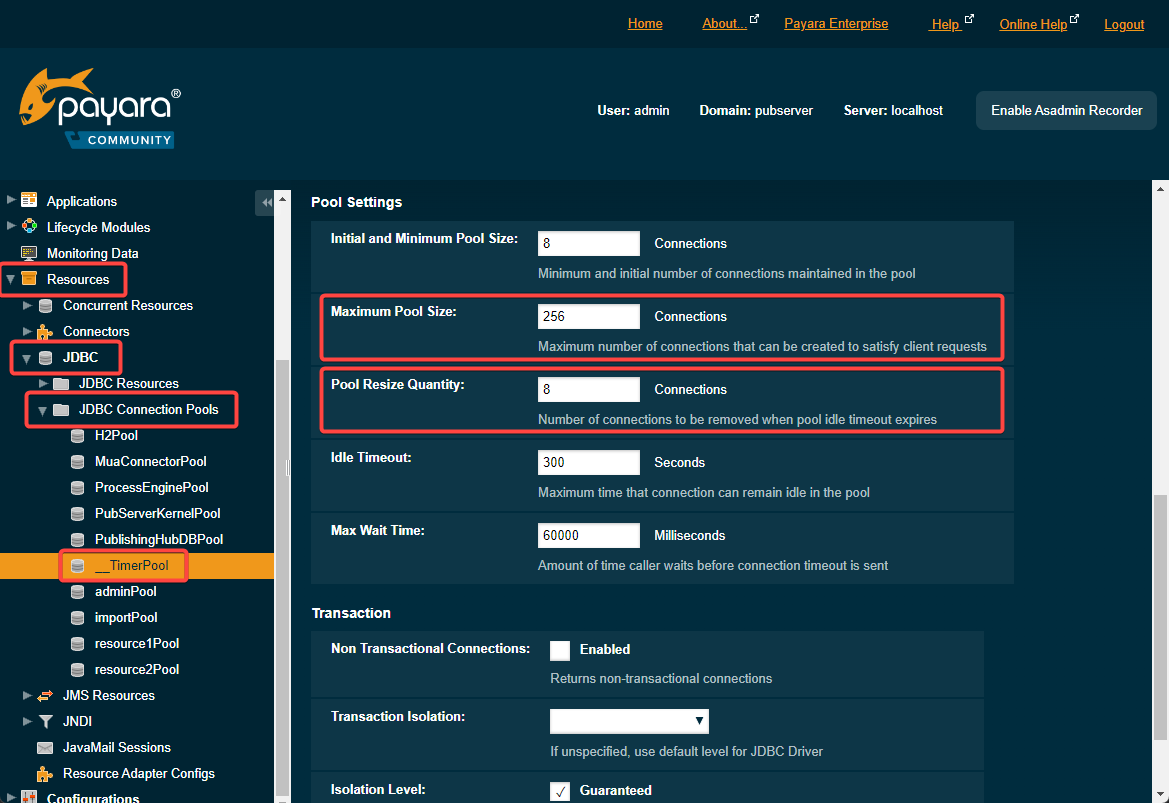The image size is (1169, 803).
Task: Expand the Concurrent Resources node
Action: 27,305
